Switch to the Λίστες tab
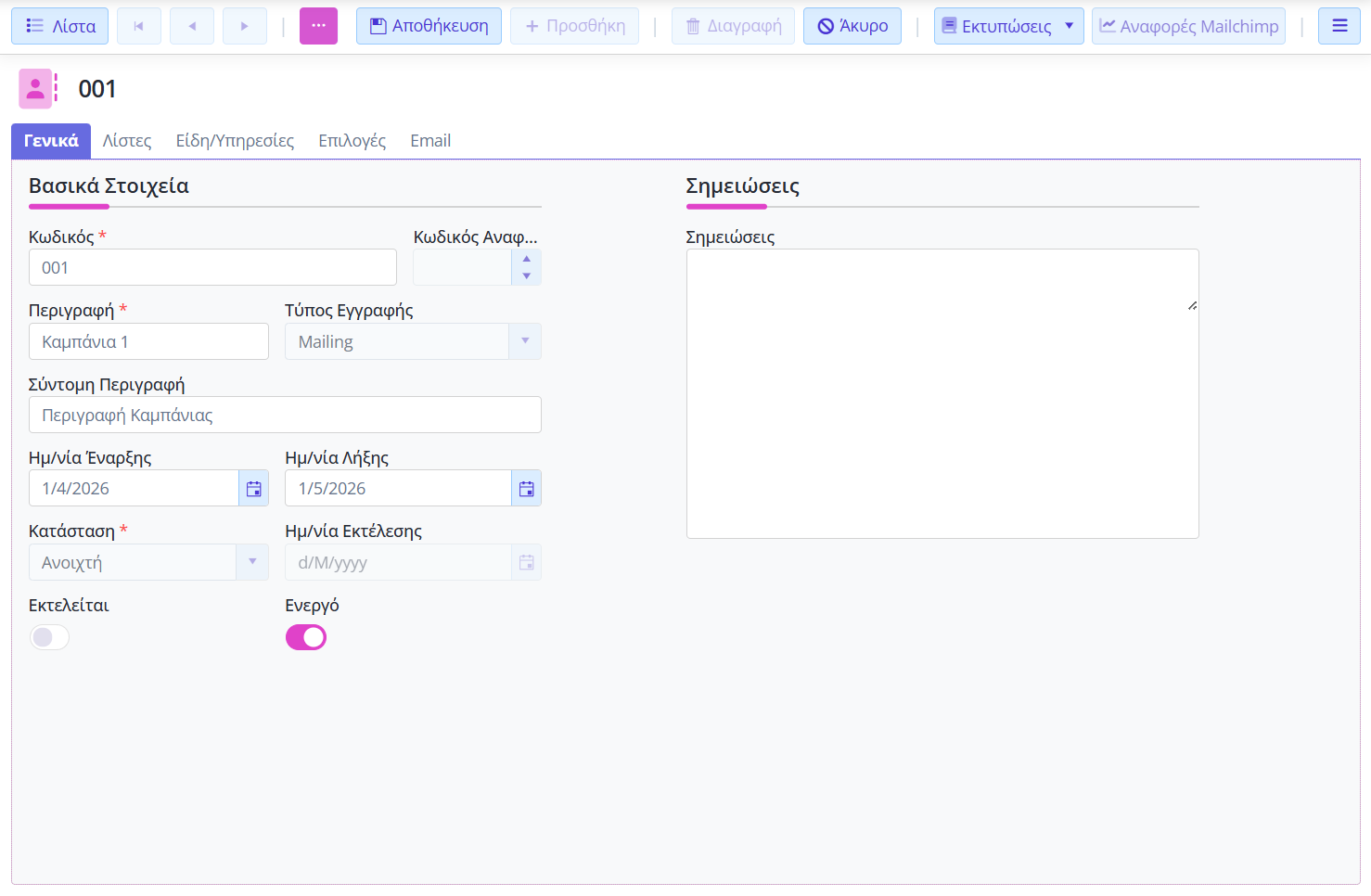Viewport: 1371px width, 896px height. pos(127,141)
